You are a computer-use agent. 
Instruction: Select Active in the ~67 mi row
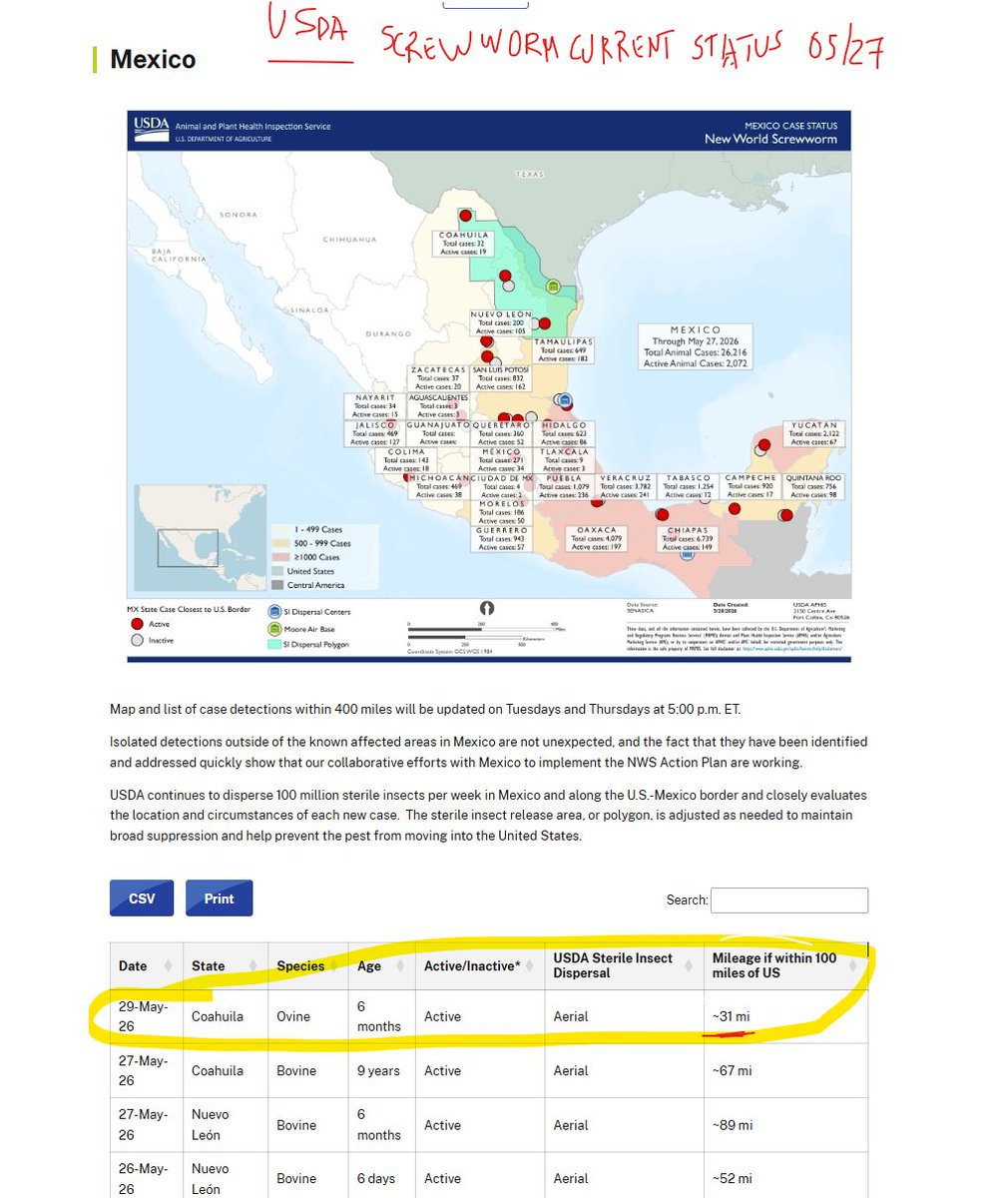click(480, 1070)
